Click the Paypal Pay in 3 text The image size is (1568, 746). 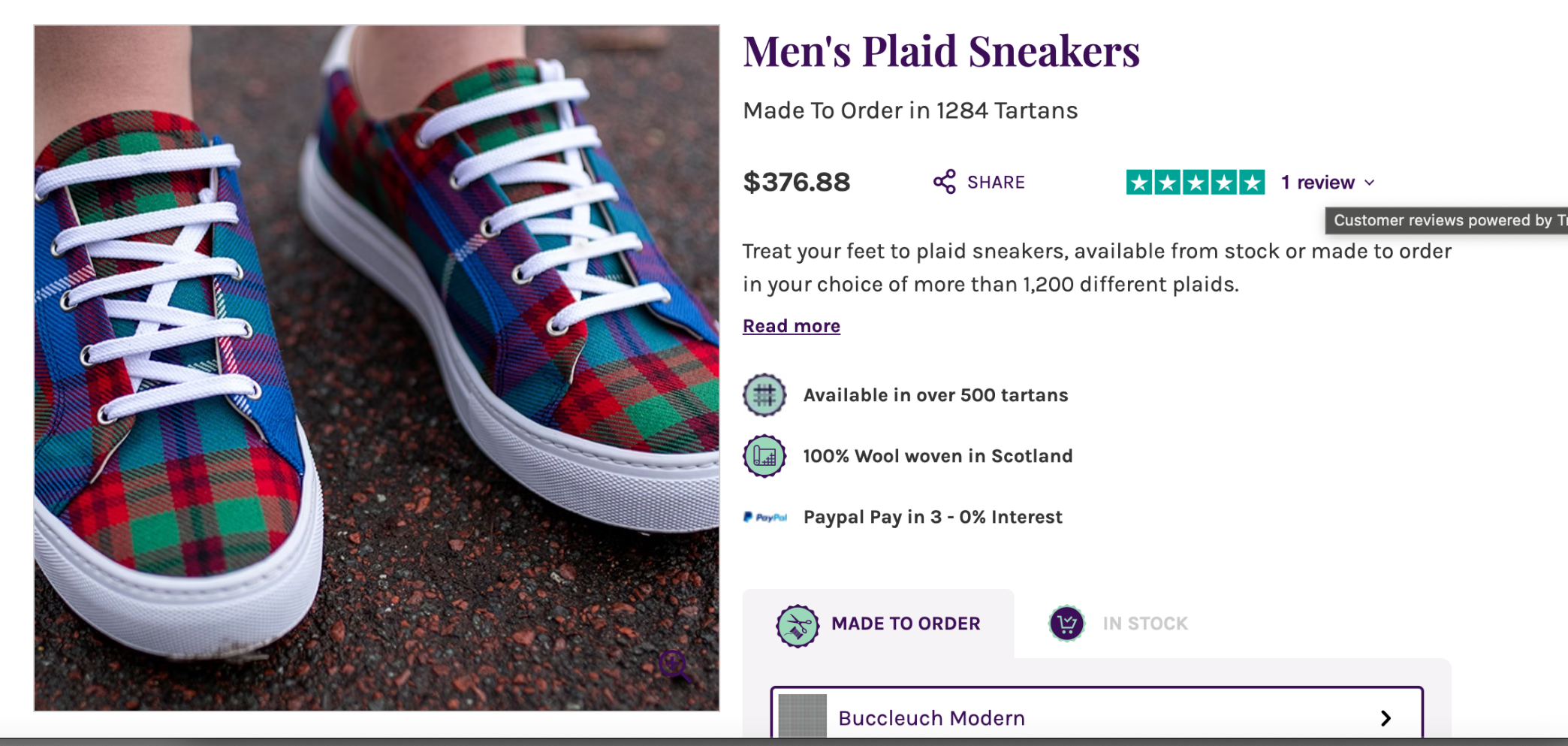coord(933,517)
